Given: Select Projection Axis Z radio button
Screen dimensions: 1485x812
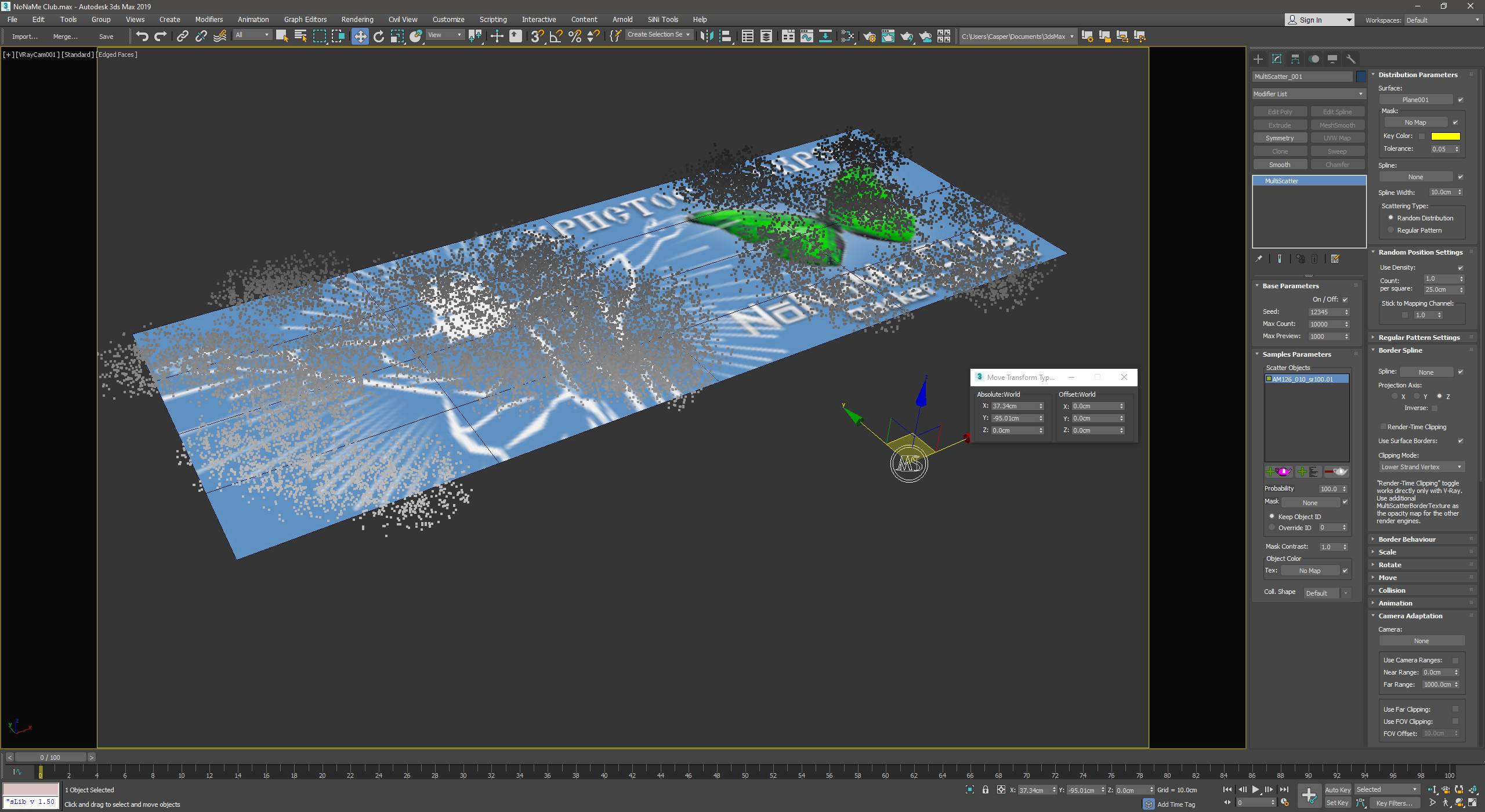Looking at the screenshot, I should (x=1439, y=397).
